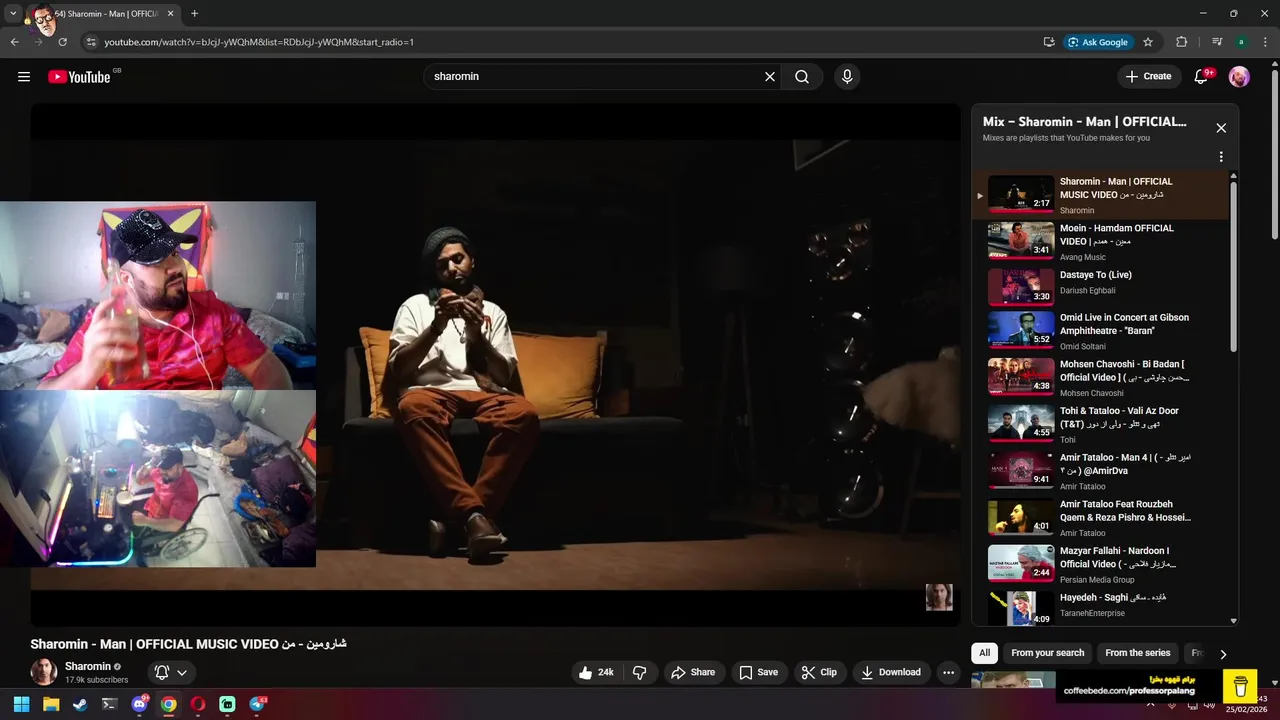
Task: Click the coffeebede.com/professorpalang link
Action: coord(1129,691)
